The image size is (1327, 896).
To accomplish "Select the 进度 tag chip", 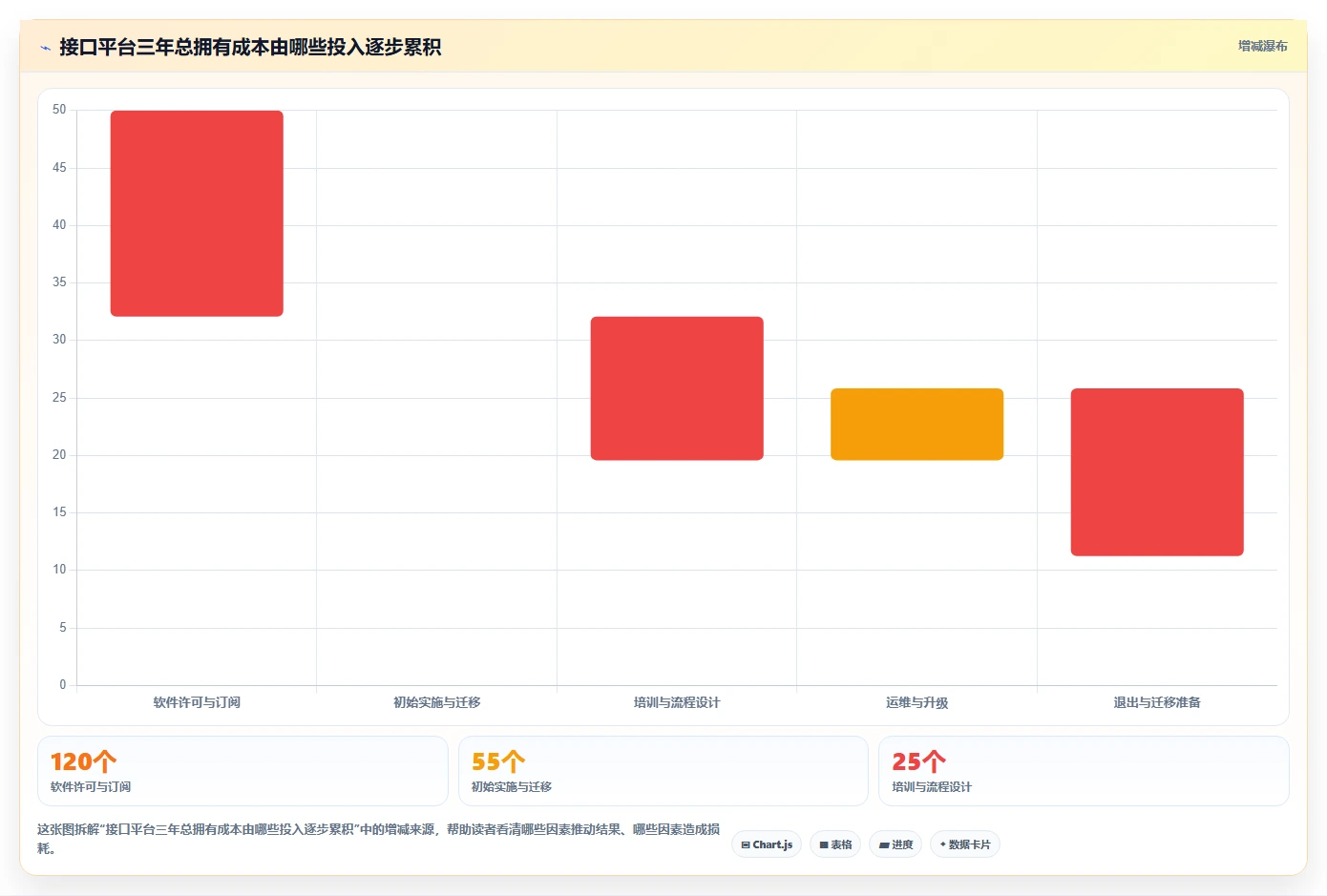I will point(895,844).
